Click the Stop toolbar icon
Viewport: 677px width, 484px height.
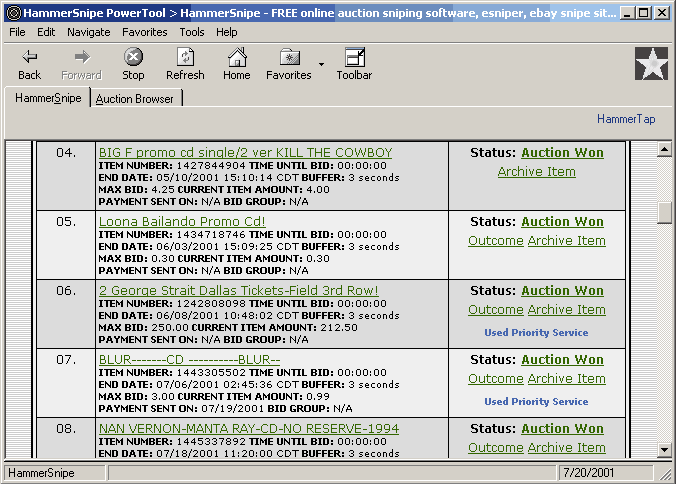click(133, 57)
